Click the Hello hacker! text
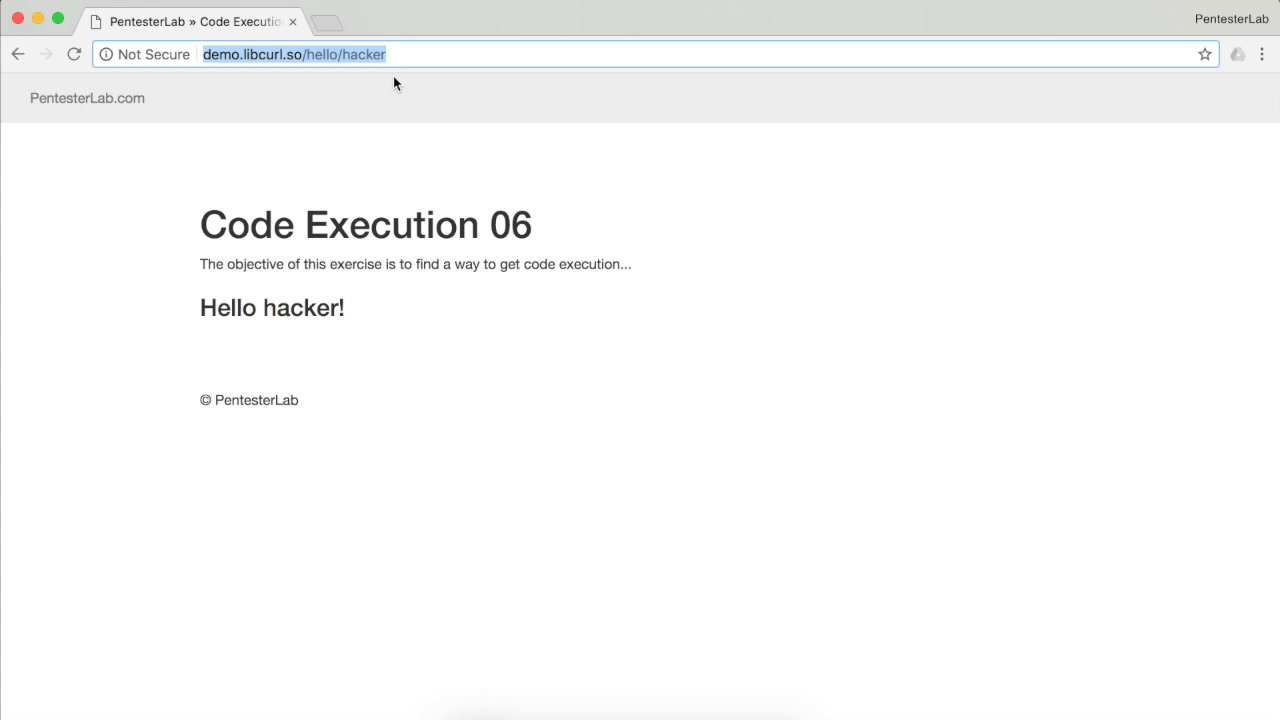Screen dimensions: 1280x720 [272, 308]
